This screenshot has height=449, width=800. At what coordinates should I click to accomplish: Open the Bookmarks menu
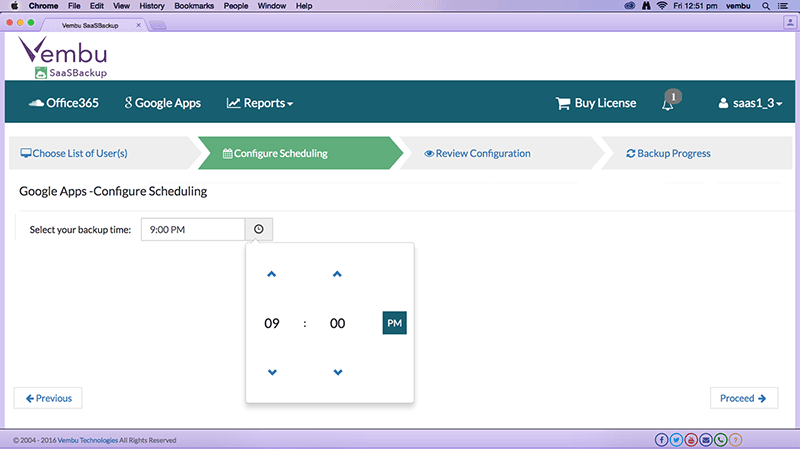[194, 6]
